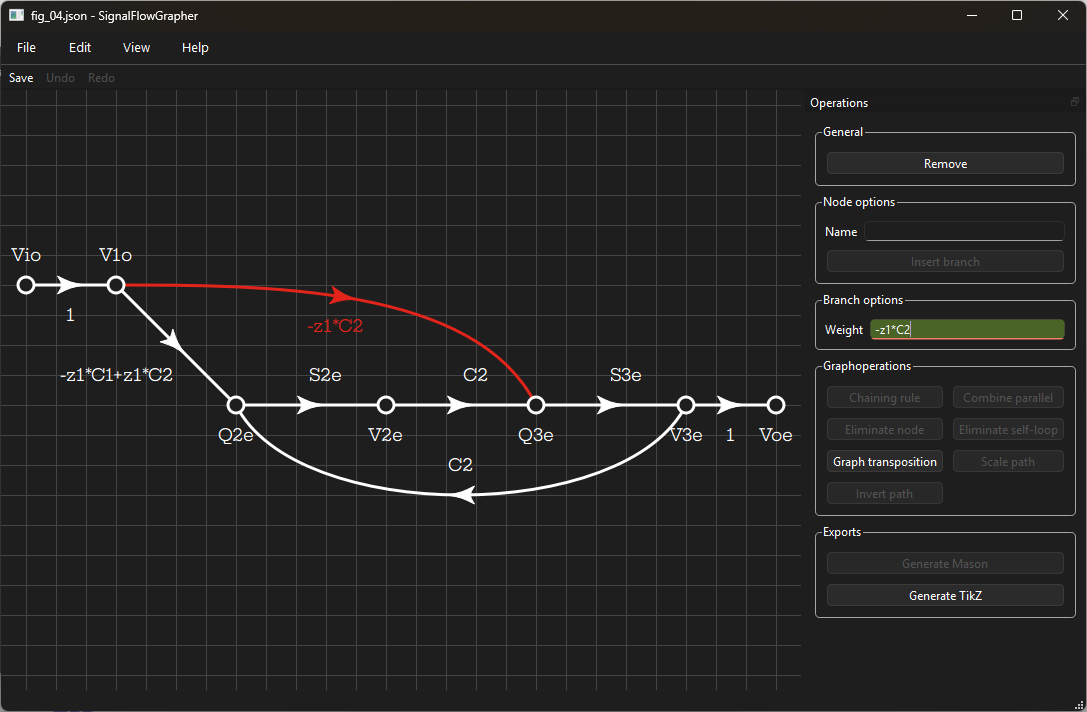Click the Vio node circle
This screenshot has height=712, width=1087.
26,285
